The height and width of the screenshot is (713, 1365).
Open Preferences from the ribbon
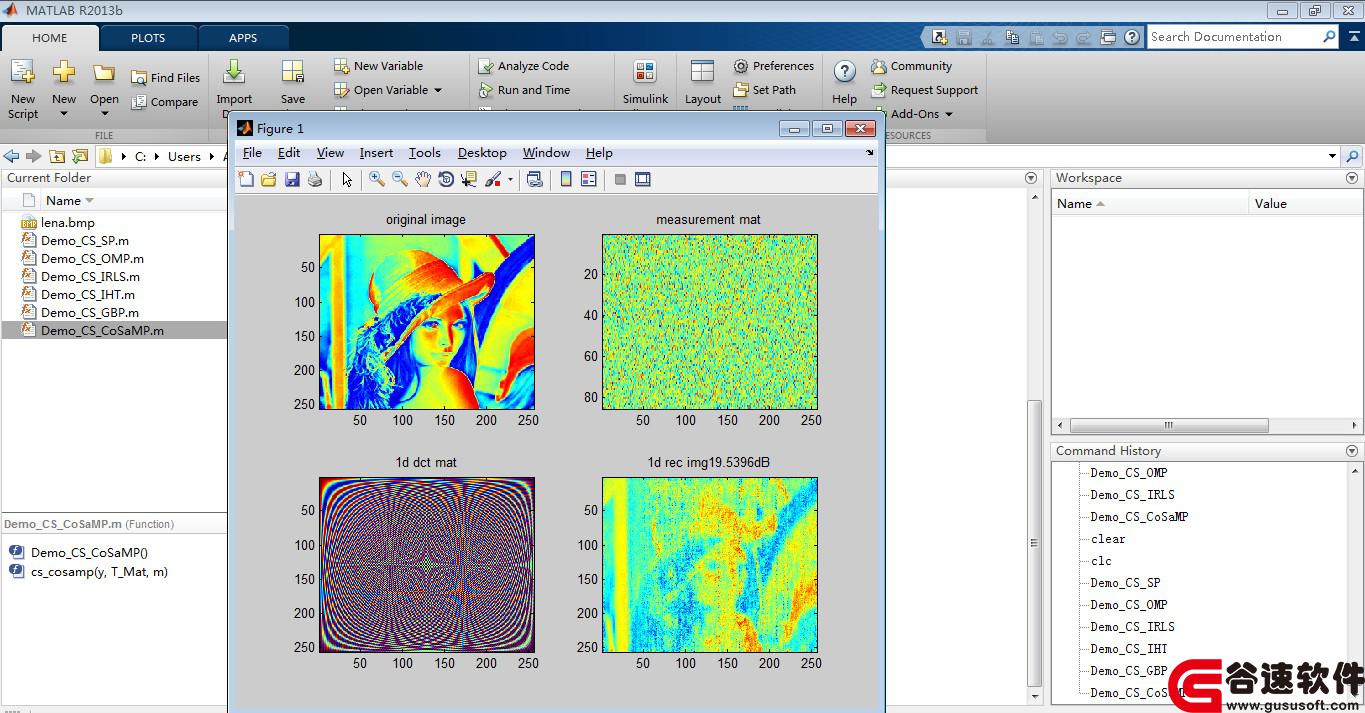tap(774, 66)
